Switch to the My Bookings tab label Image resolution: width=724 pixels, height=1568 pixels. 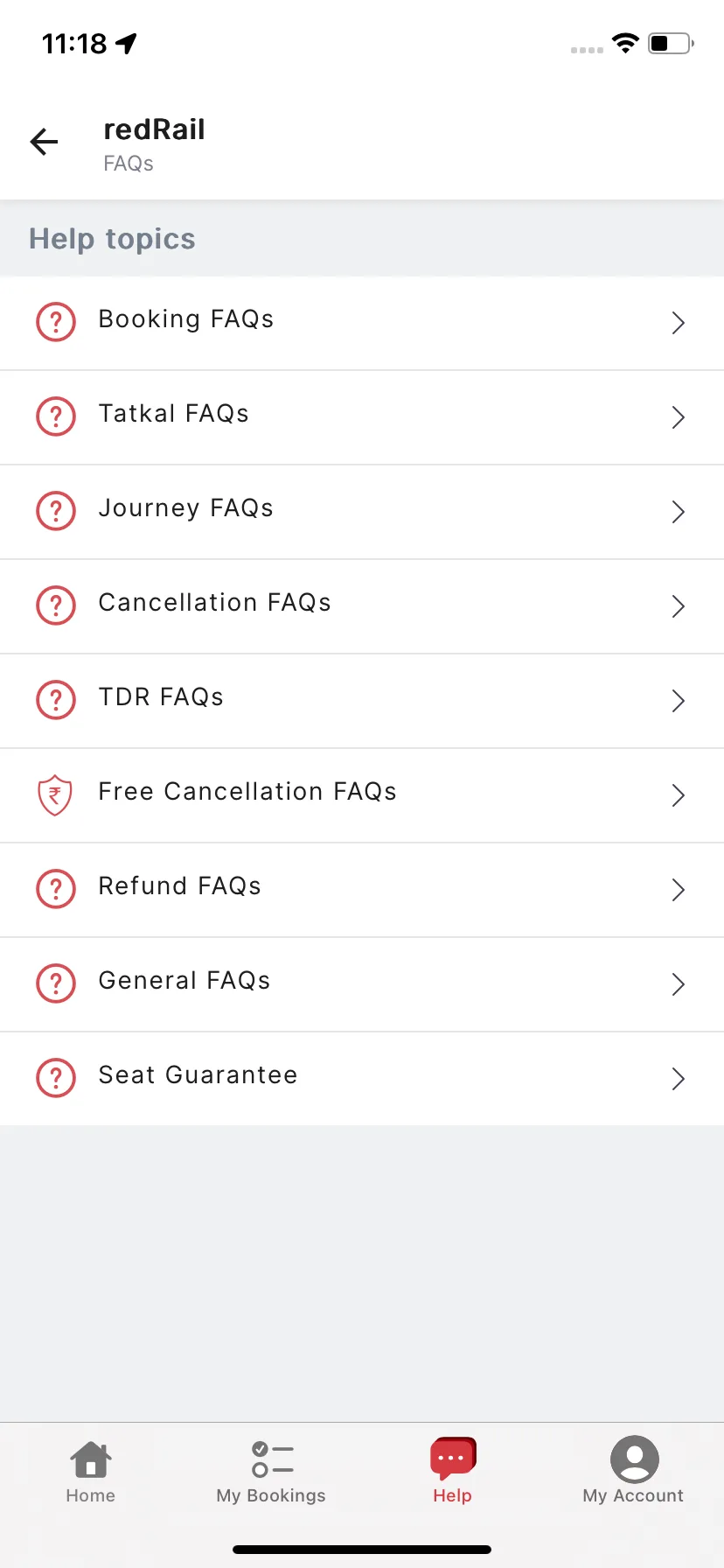coord(271,1495)
